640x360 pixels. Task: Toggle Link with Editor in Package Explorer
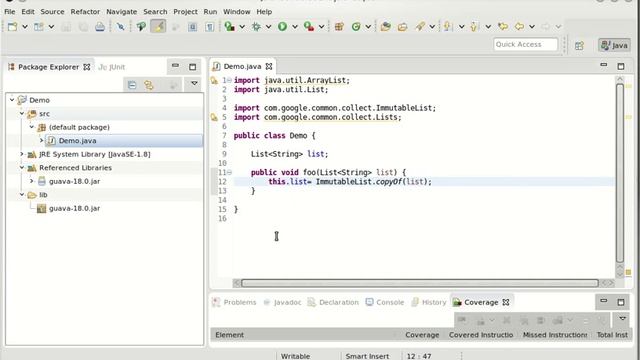pyautogui.click(x=149, y=85)
